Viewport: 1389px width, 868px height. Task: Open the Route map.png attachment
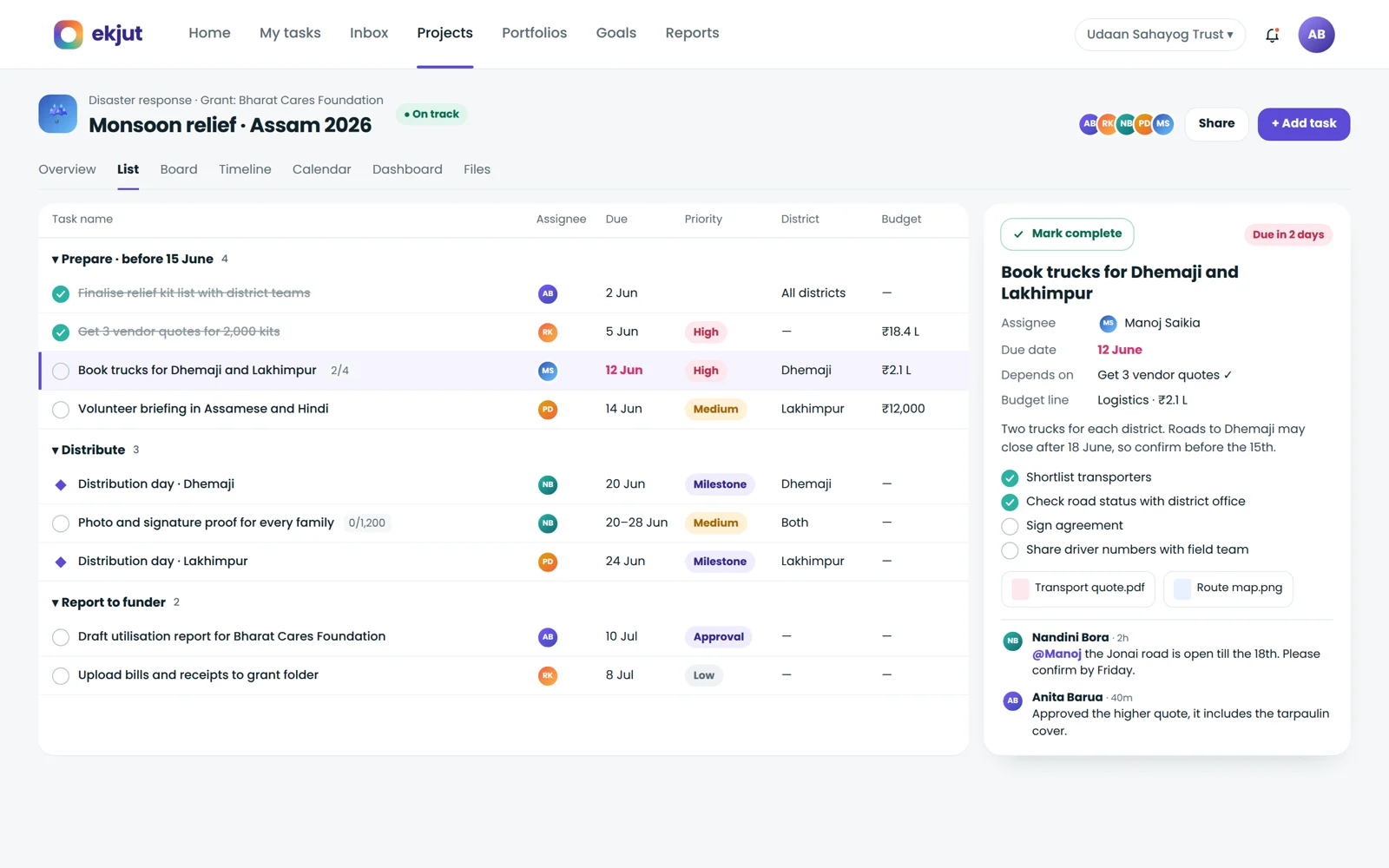pos(1228,588)
